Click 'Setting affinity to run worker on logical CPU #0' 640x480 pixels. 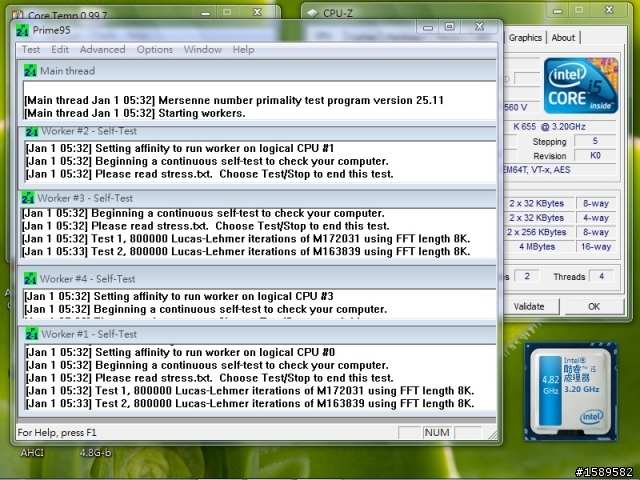point(180,352)
